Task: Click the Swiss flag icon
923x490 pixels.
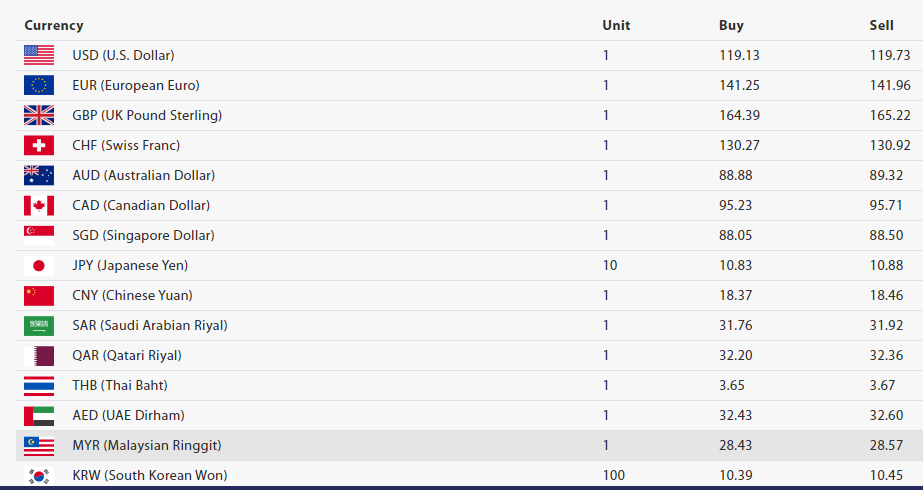Action: [39, 146]
